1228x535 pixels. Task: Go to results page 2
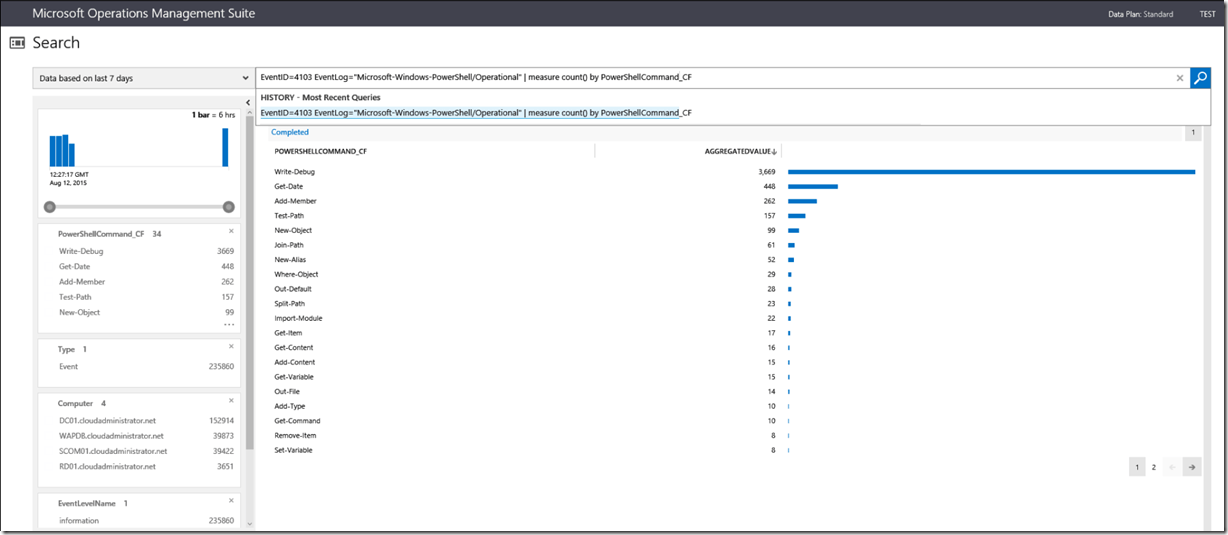click(x=1153, y=467)
